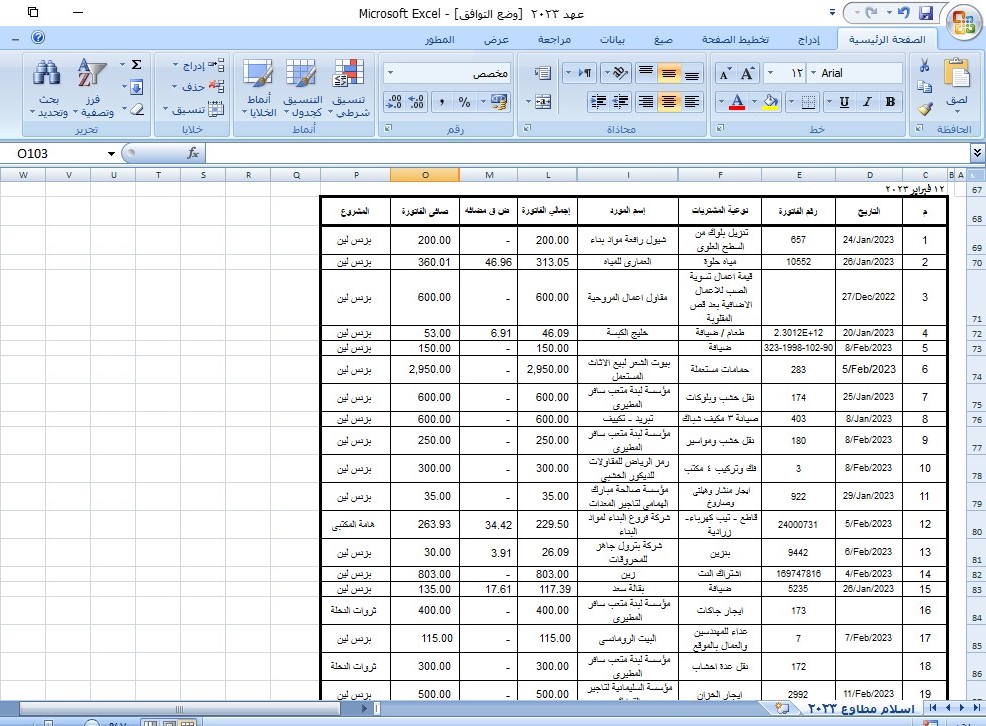Click the Copy icon

coord(924,86)
